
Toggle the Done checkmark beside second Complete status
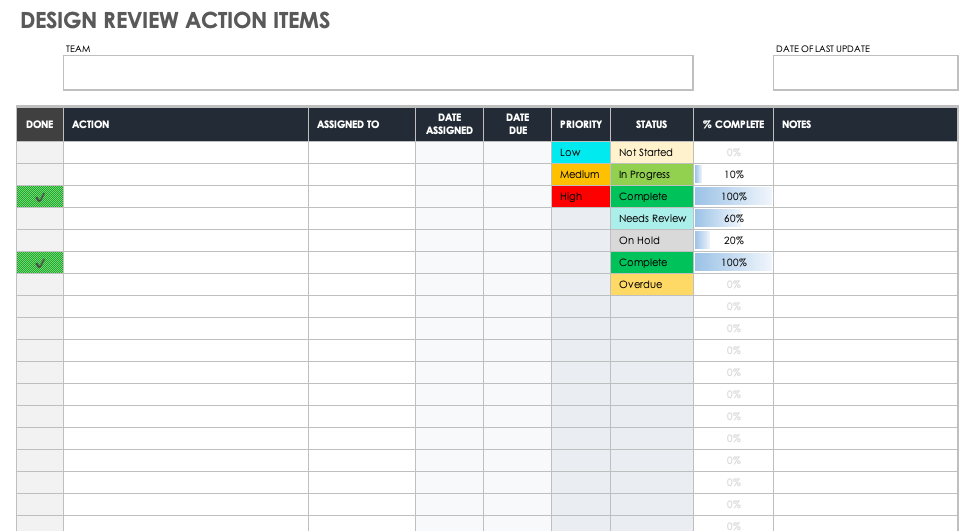[40, 263]
